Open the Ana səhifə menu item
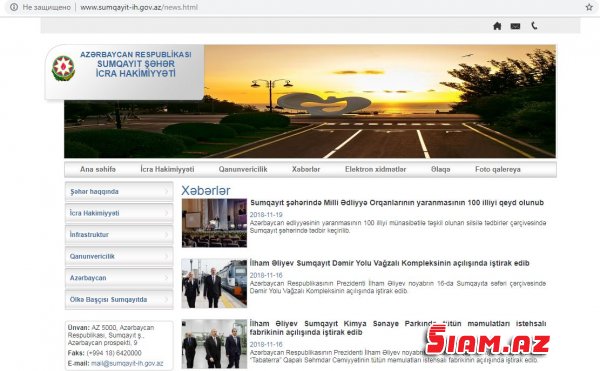 pos(98,169)
